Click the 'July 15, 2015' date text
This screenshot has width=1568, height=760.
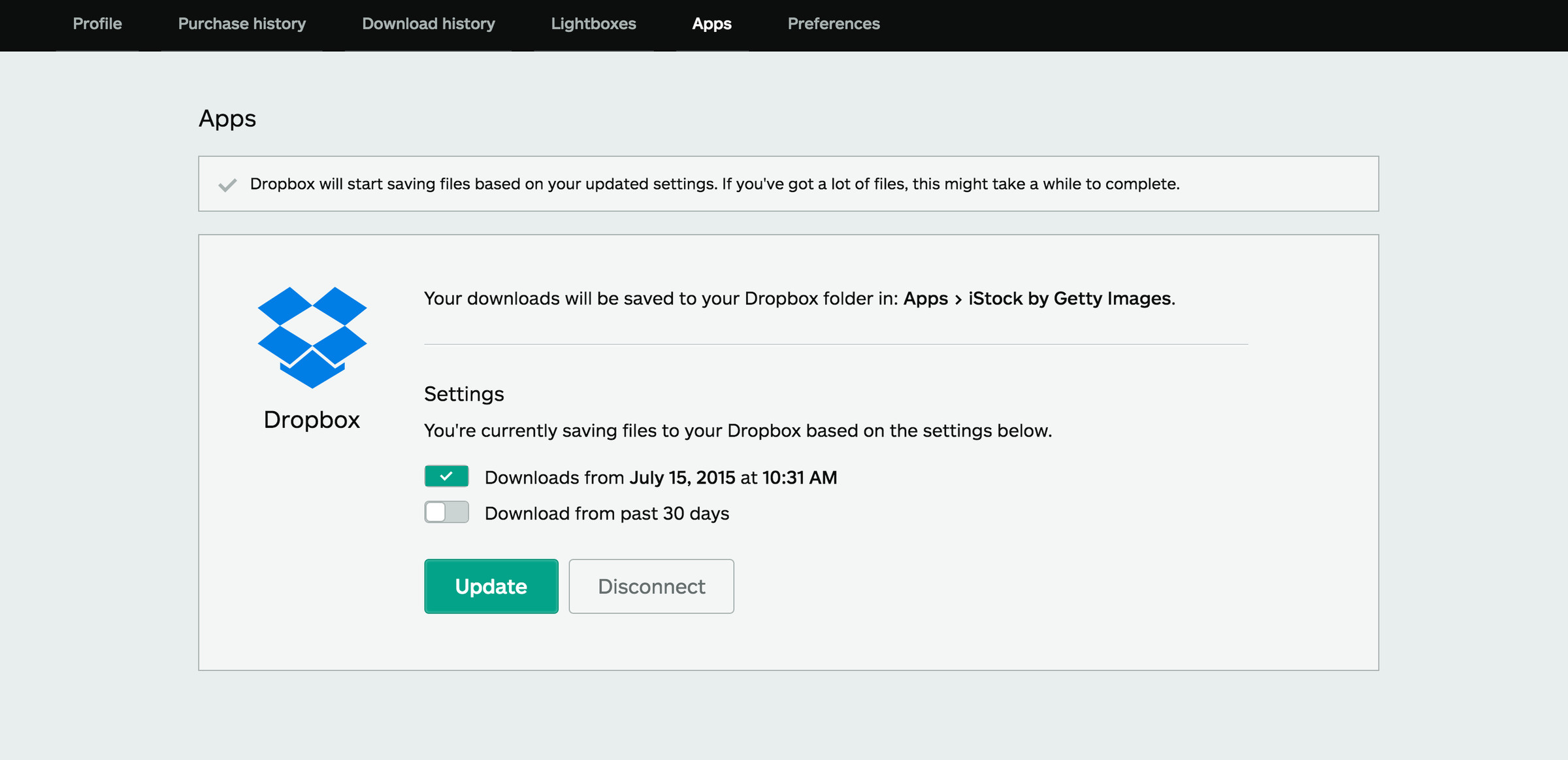click(x=682, y=478)
